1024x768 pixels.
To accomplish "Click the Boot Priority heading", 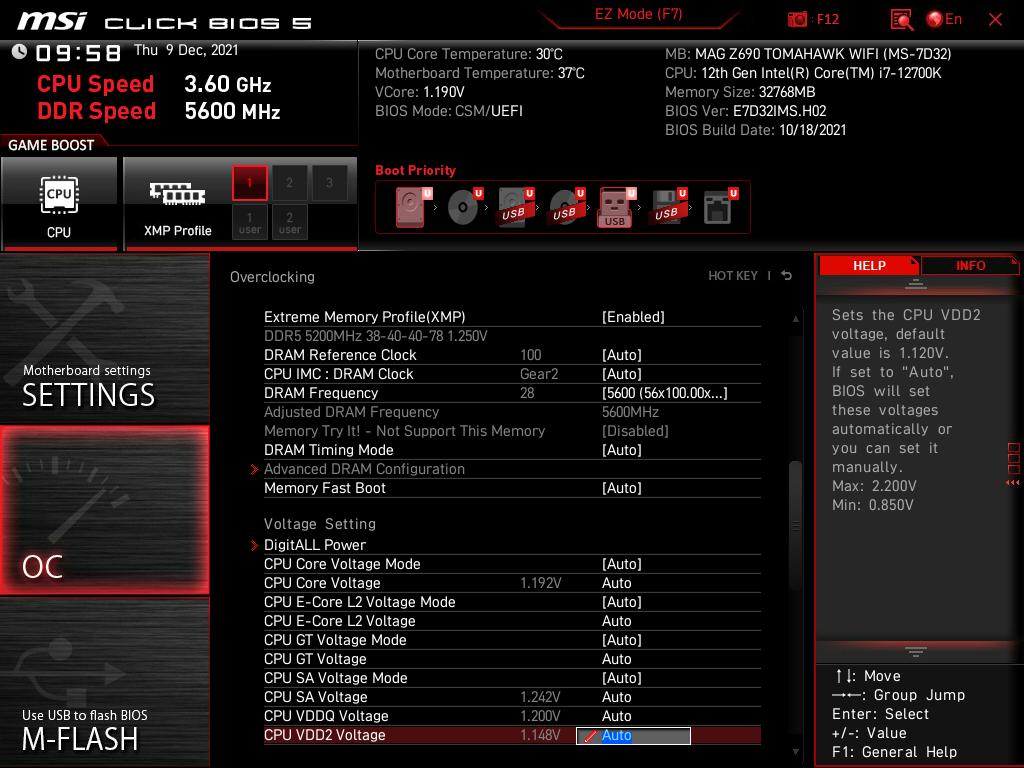I will 415,170.
